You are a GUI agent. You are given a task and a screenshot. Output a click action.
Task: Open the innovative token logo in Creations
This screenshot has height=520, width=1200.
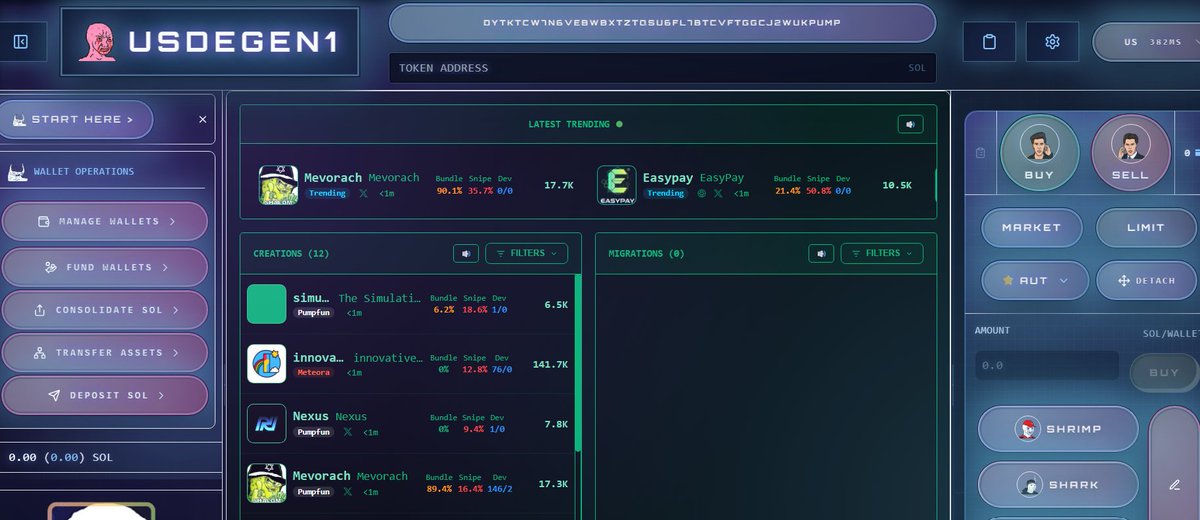click(267, 364)
